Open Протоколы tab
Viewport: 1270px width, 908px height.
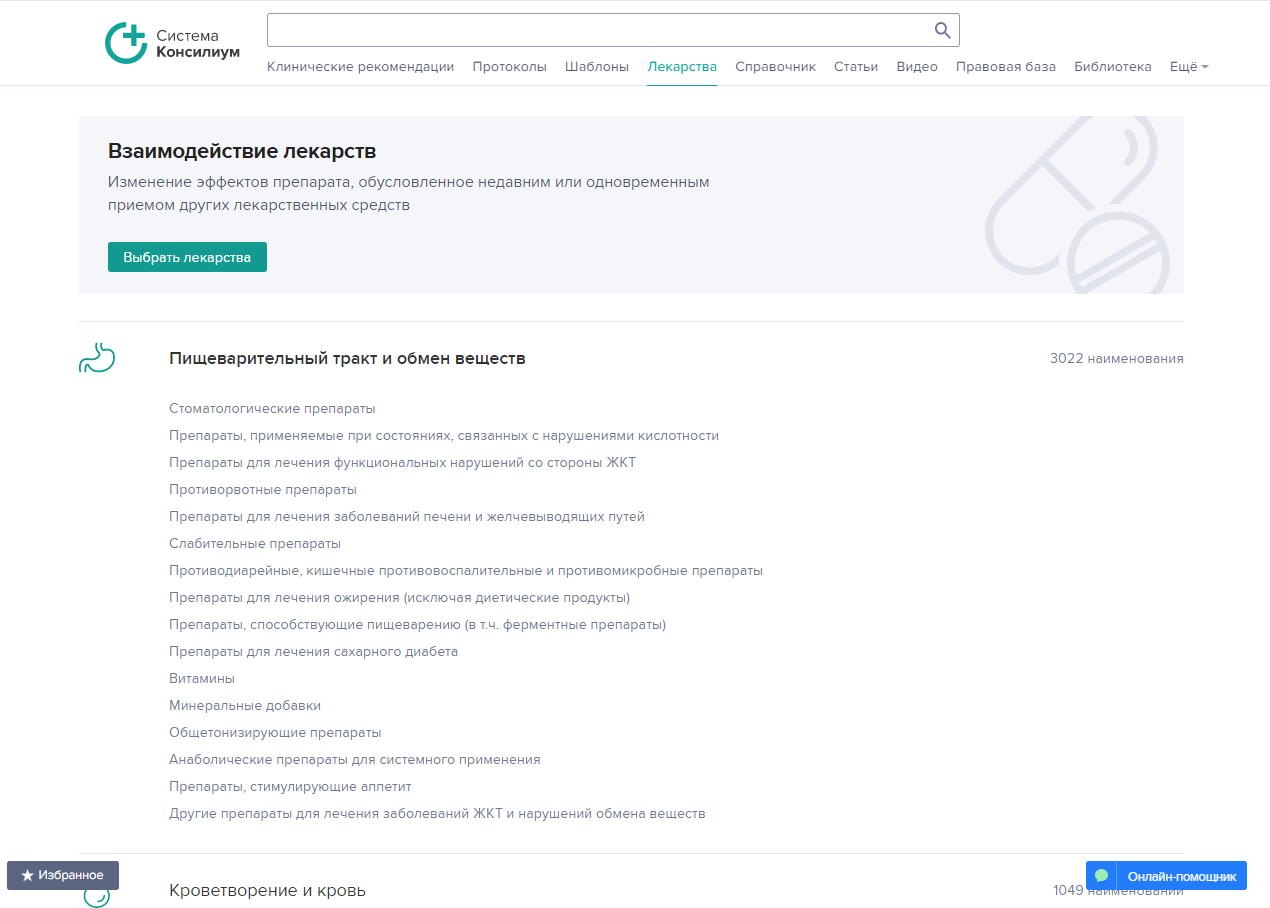(509, 67)
